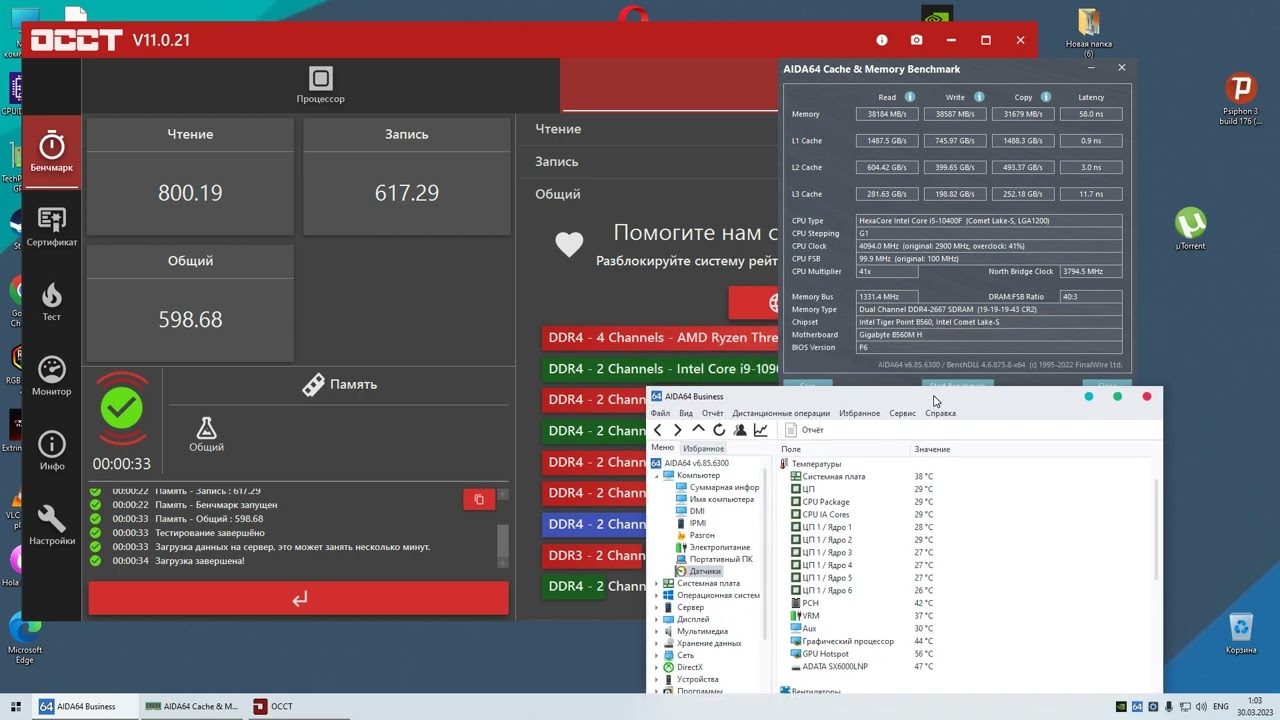Image resolution: width=1280 pixels, height=720 pixels.
Task: Click the info icon next to Copy column
Action: tap(1046, 97)
